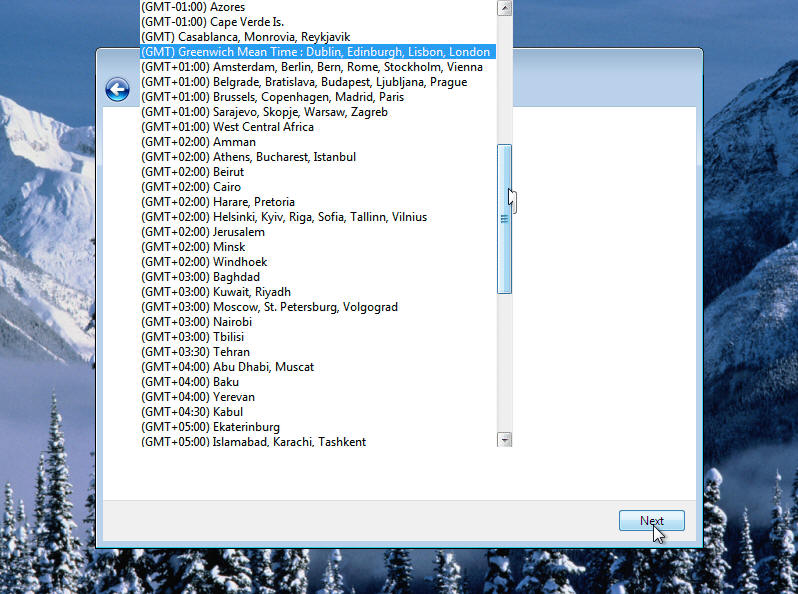The width and height of the screenshot is (798, 594).
Task: Select Amsterdam, Berlin, Bern, Rome time zone
Action: pos(318,67)
